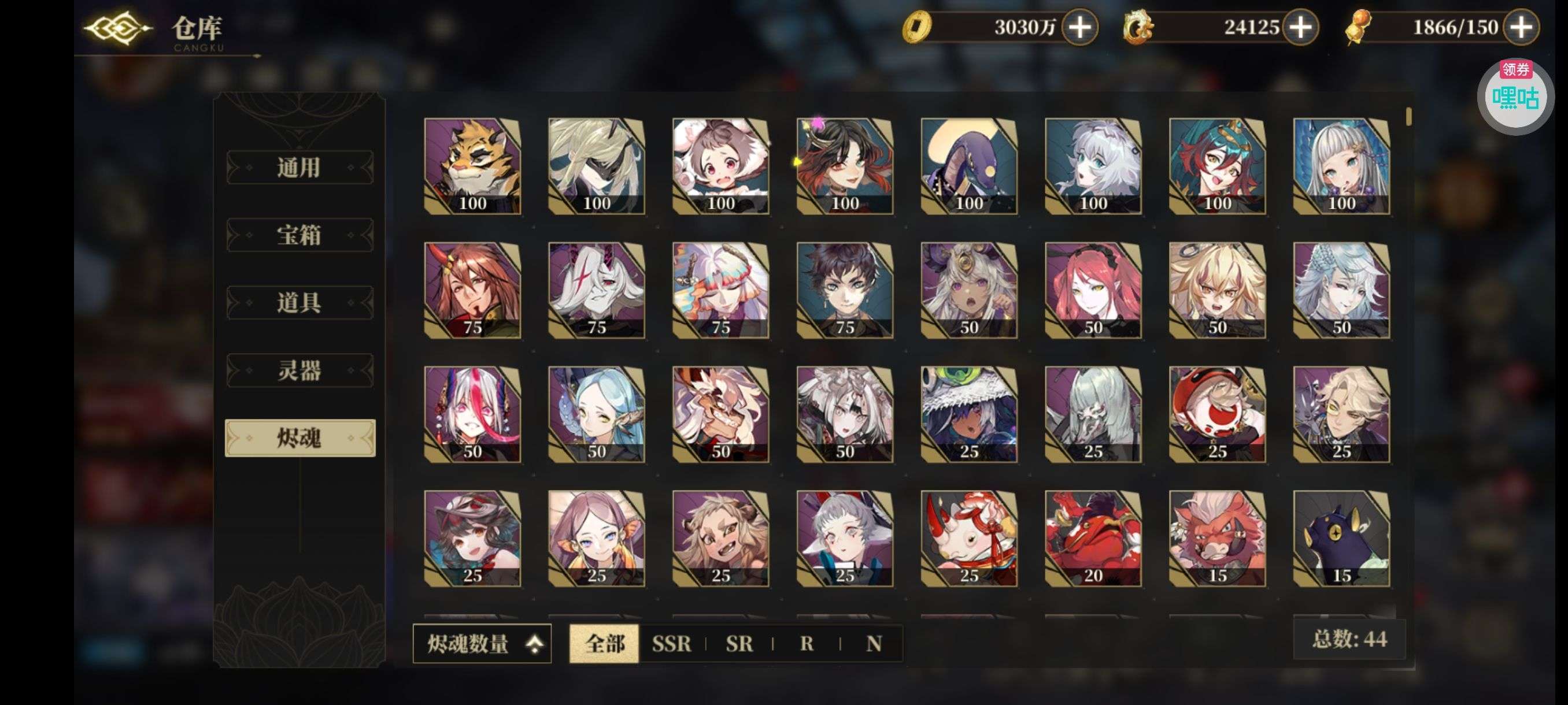
Task: Open the 烬魂数量 sort dropdown
Action: pos(482,644)
